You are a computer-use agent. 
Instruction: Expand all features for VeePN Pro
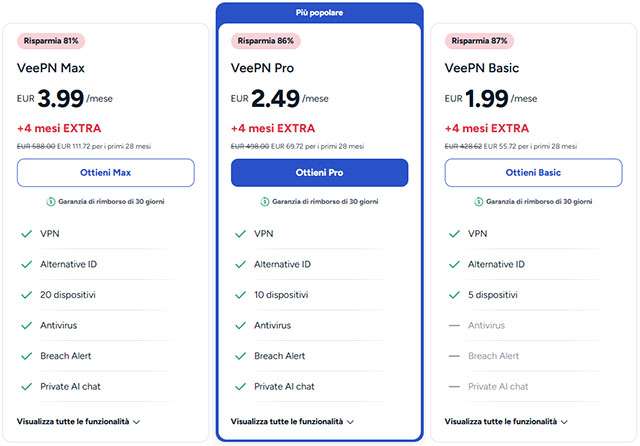292,422
